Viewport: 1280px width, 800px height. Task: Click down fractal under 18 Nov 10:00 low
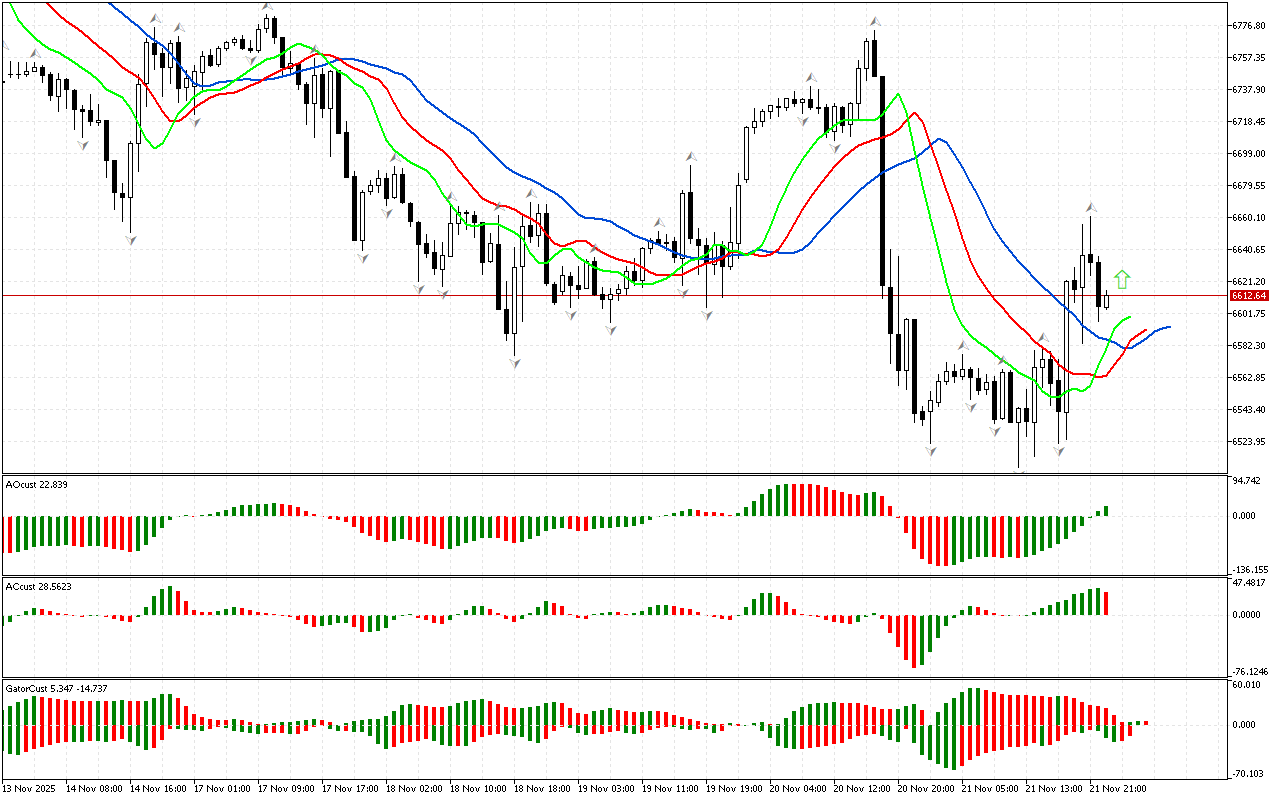[515, 363]
